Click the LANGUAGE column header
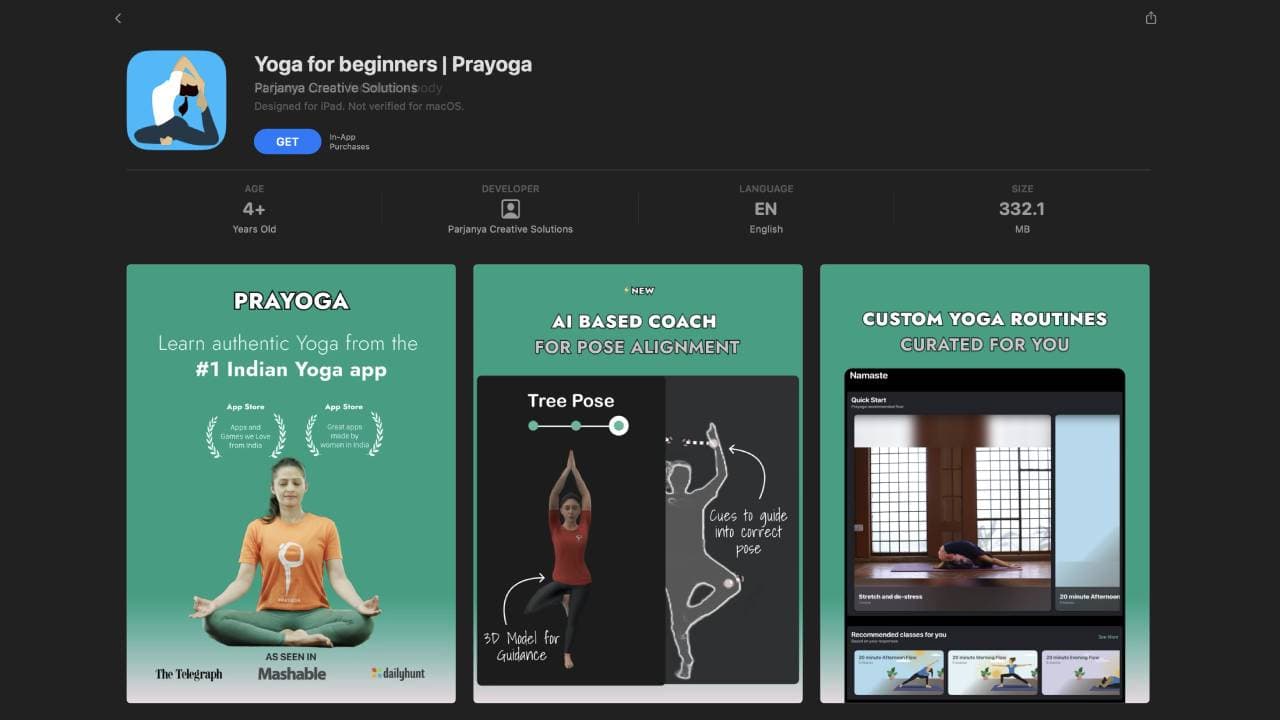 (766, 189)
